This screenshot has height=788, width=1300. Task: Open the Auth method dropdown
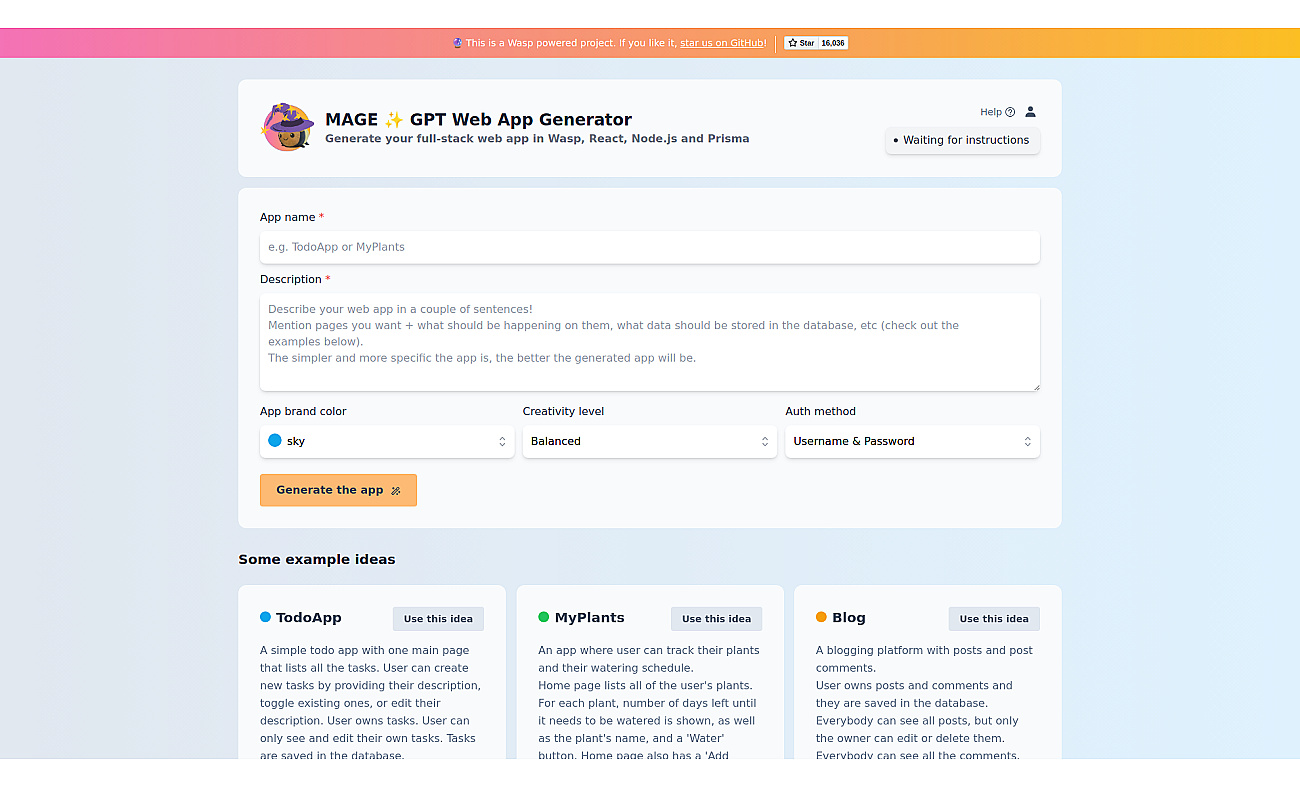[x=912, y=441]
